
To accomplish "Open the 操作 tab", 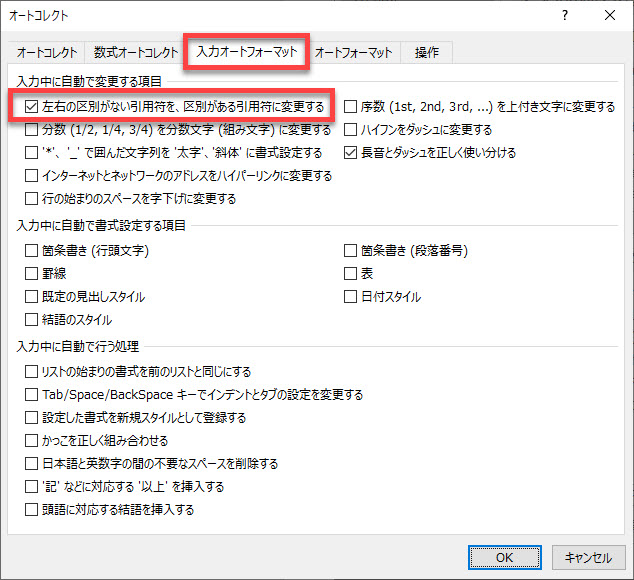I will [x=427, y=52].
